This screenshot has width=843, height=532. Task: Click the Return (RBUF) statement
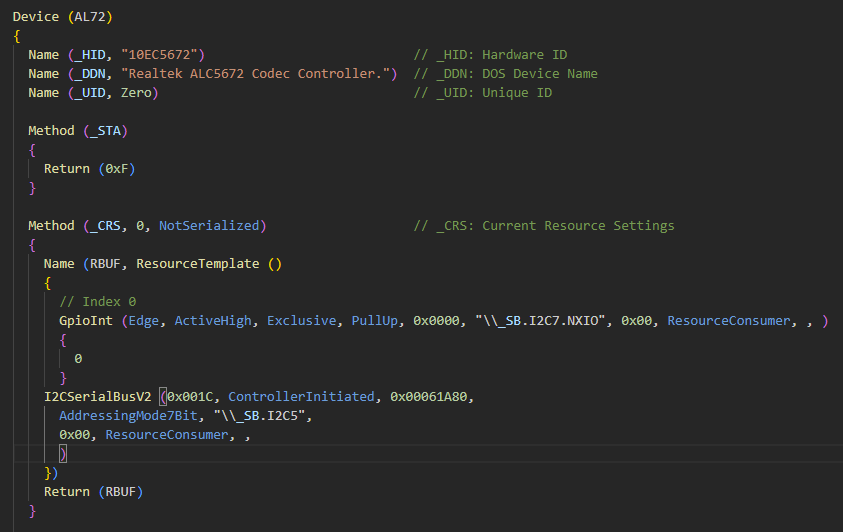94,492
